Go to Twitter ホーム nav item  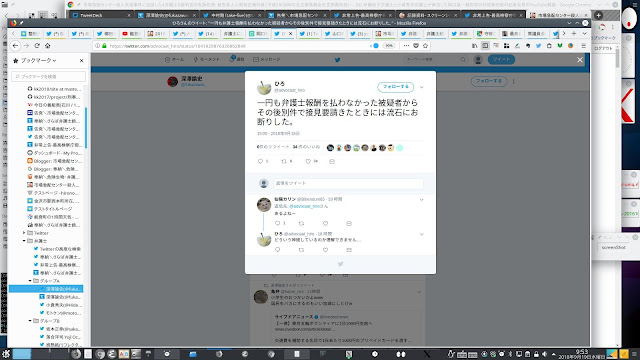point(174,60)
